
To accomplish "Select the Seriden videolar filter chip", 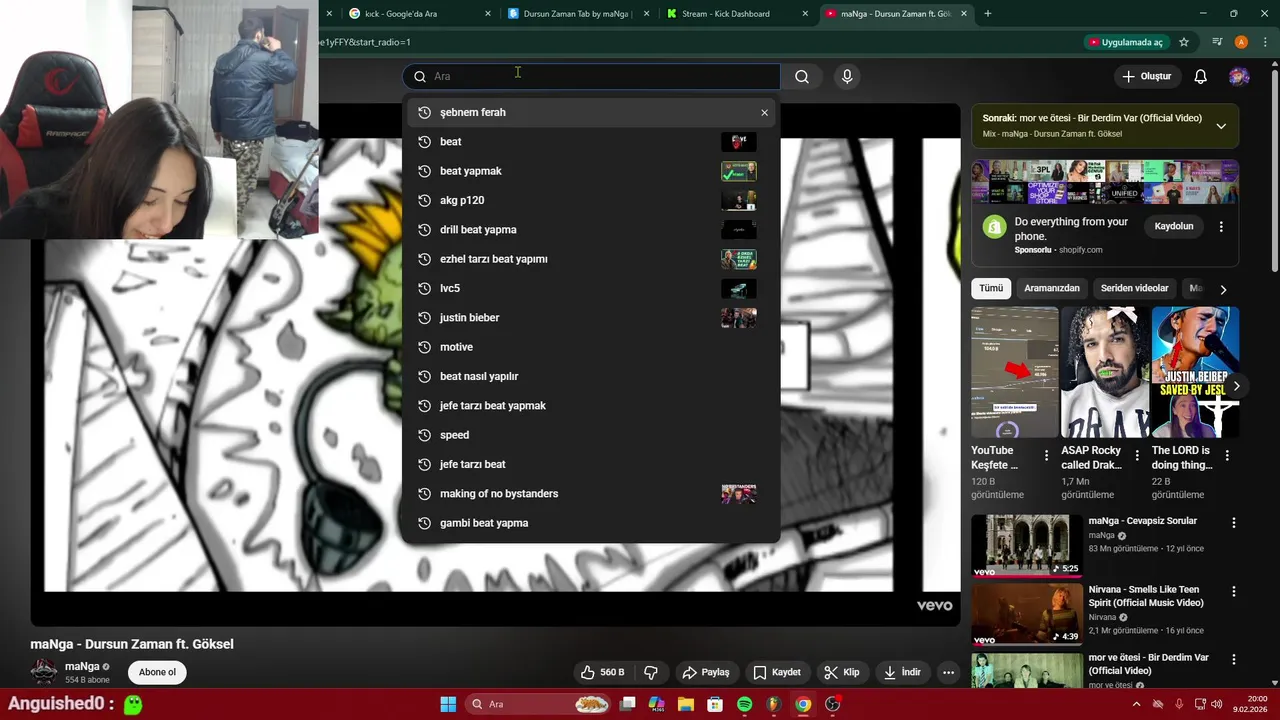I will (1134, 288).
